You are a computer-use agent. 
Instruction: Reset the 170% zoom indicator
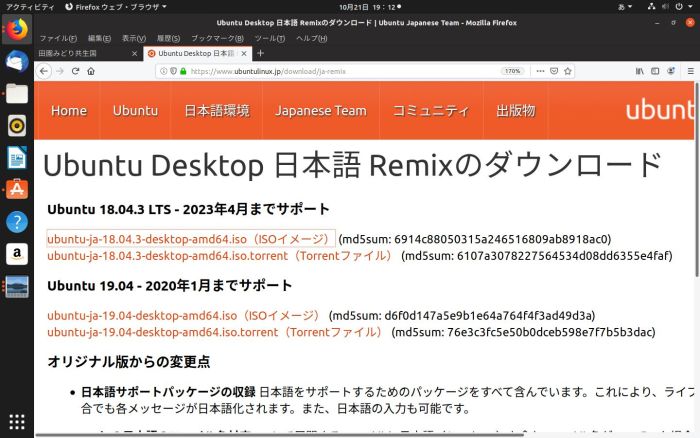click(512, 71)
